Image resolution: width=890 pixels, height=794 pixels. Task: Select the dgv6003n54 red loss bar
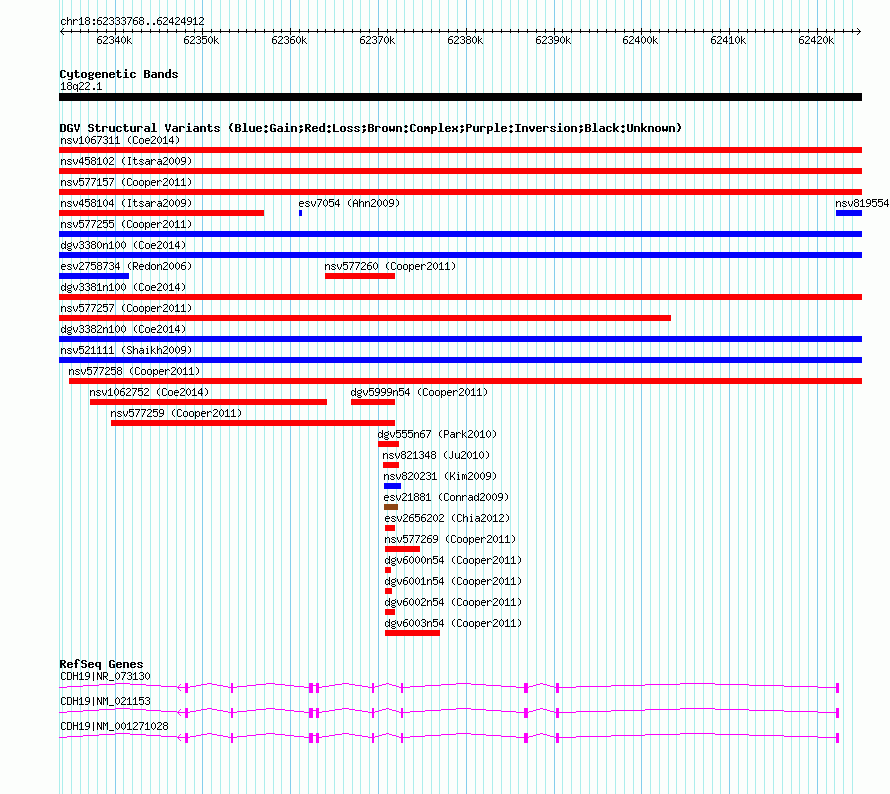pos(412,633)
